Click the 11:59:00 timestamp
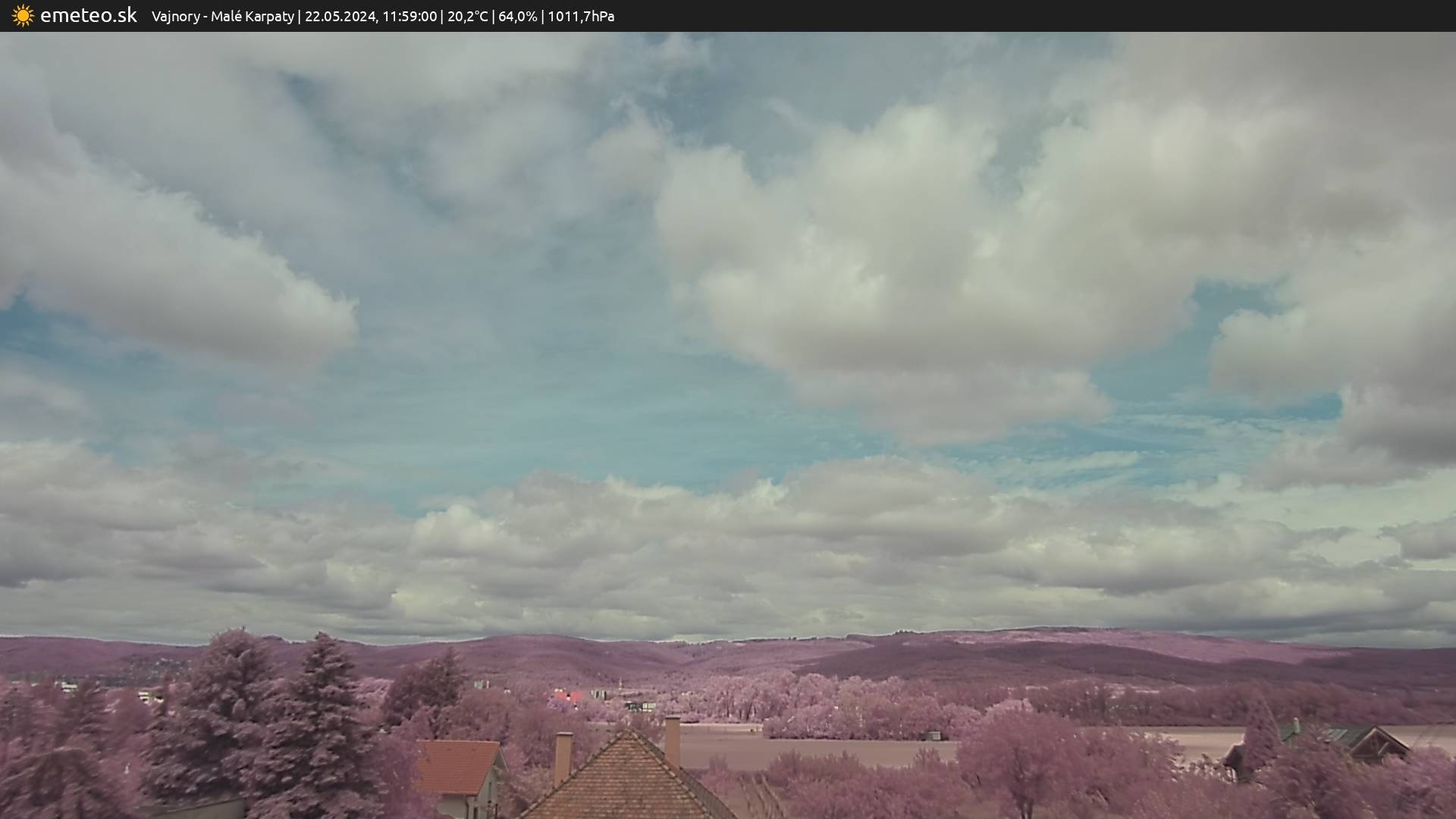This screenshot has width=1456, height=819. (409, 17)
